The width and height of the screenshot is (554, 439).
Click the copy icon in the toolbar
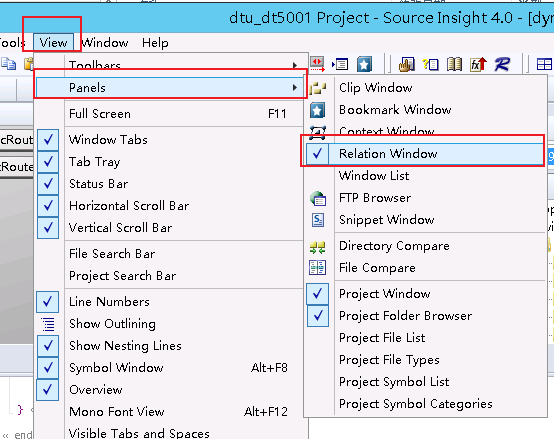[8, 64]
